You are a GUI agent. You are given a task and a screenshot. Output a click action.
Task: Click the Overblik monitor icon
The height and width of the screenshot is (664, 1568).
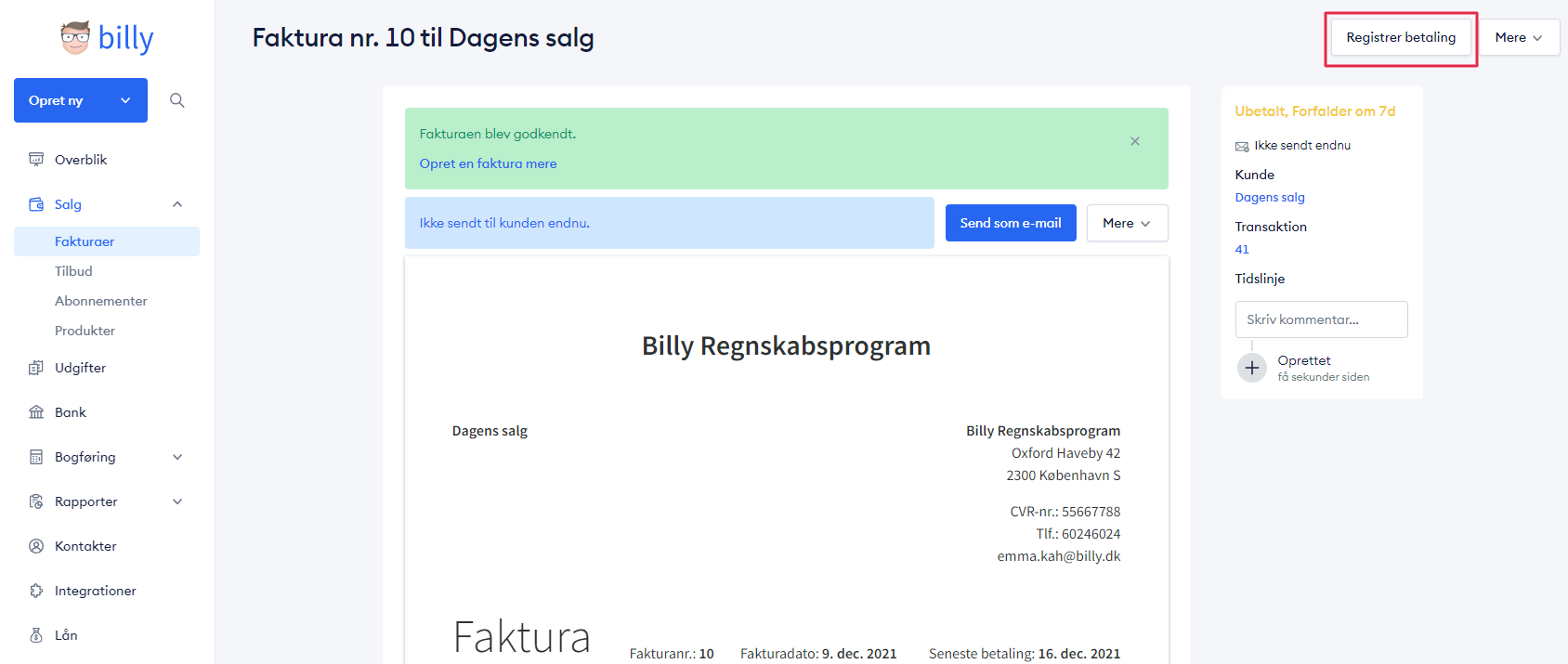pyautogui.click(x=36, y=160)
